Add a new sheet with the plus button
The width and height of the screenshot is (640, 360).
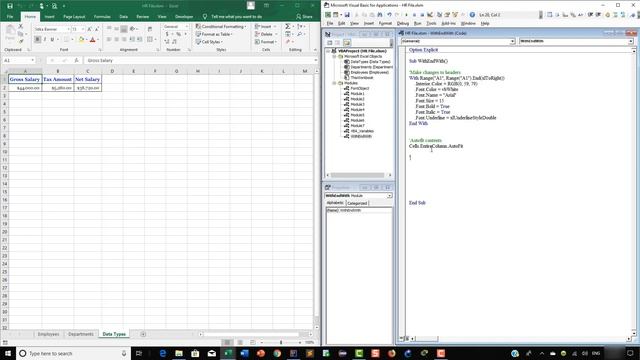pos(143,334)
